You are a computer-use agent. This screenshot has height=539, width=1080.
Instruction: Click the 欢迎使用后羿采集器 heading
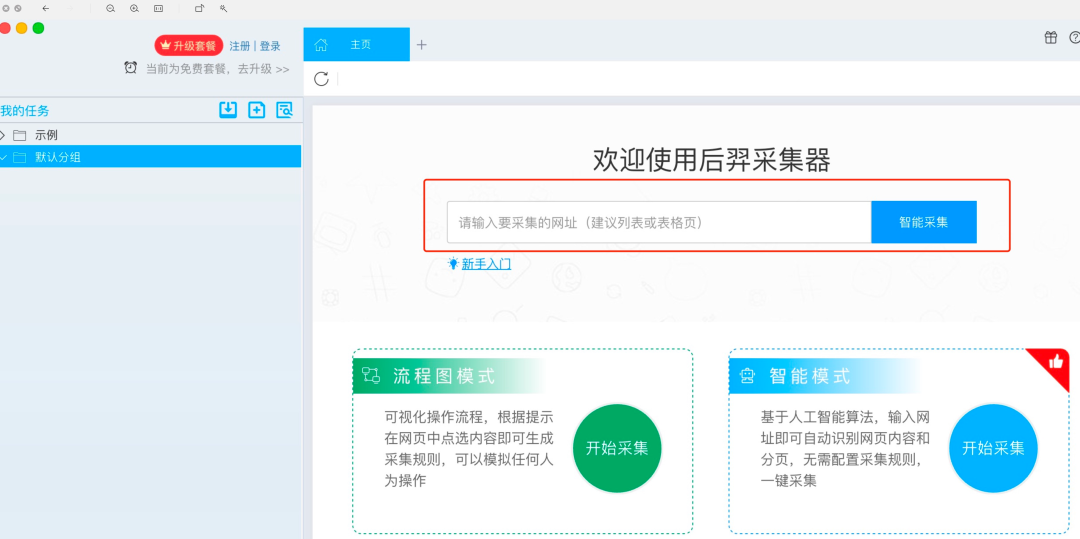pos(712,160)
